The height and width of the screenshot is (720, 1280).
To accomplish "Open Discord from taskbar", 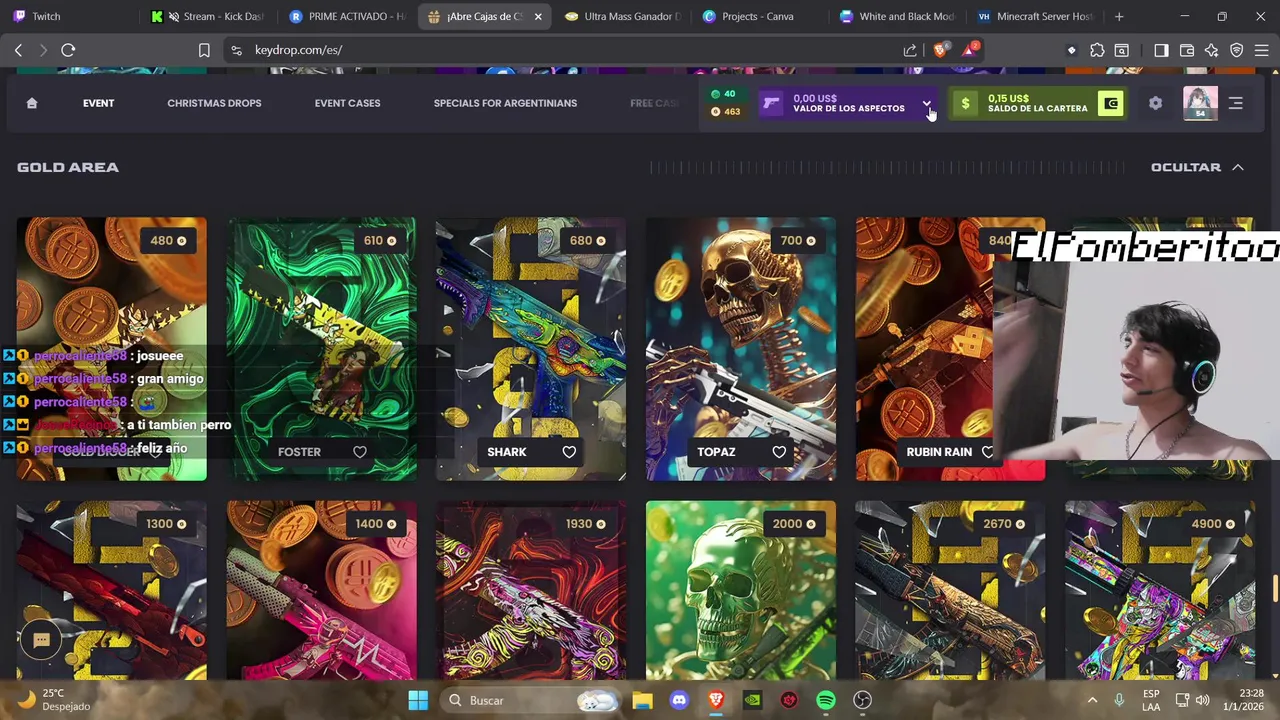I will [x=679, y=700].
